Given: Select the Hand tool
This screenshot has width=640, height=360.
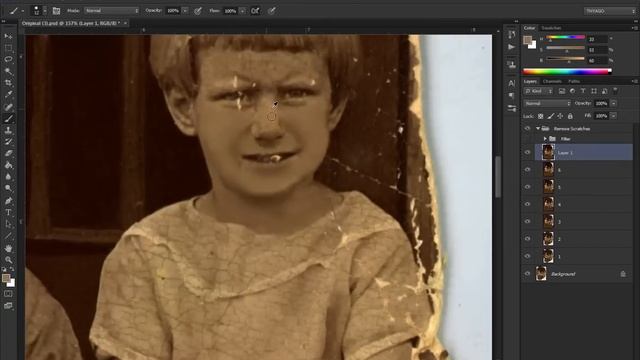Looking at the screenshot, I should tap(8, 248).
